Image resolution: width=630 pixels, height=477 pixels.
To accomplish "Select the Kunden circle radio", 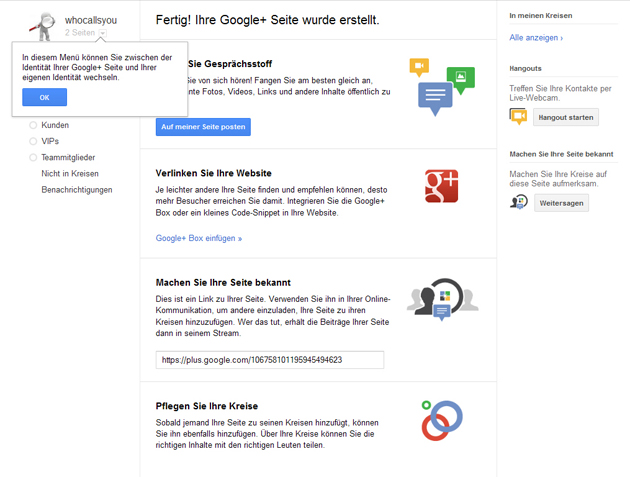I will point(33,125).
